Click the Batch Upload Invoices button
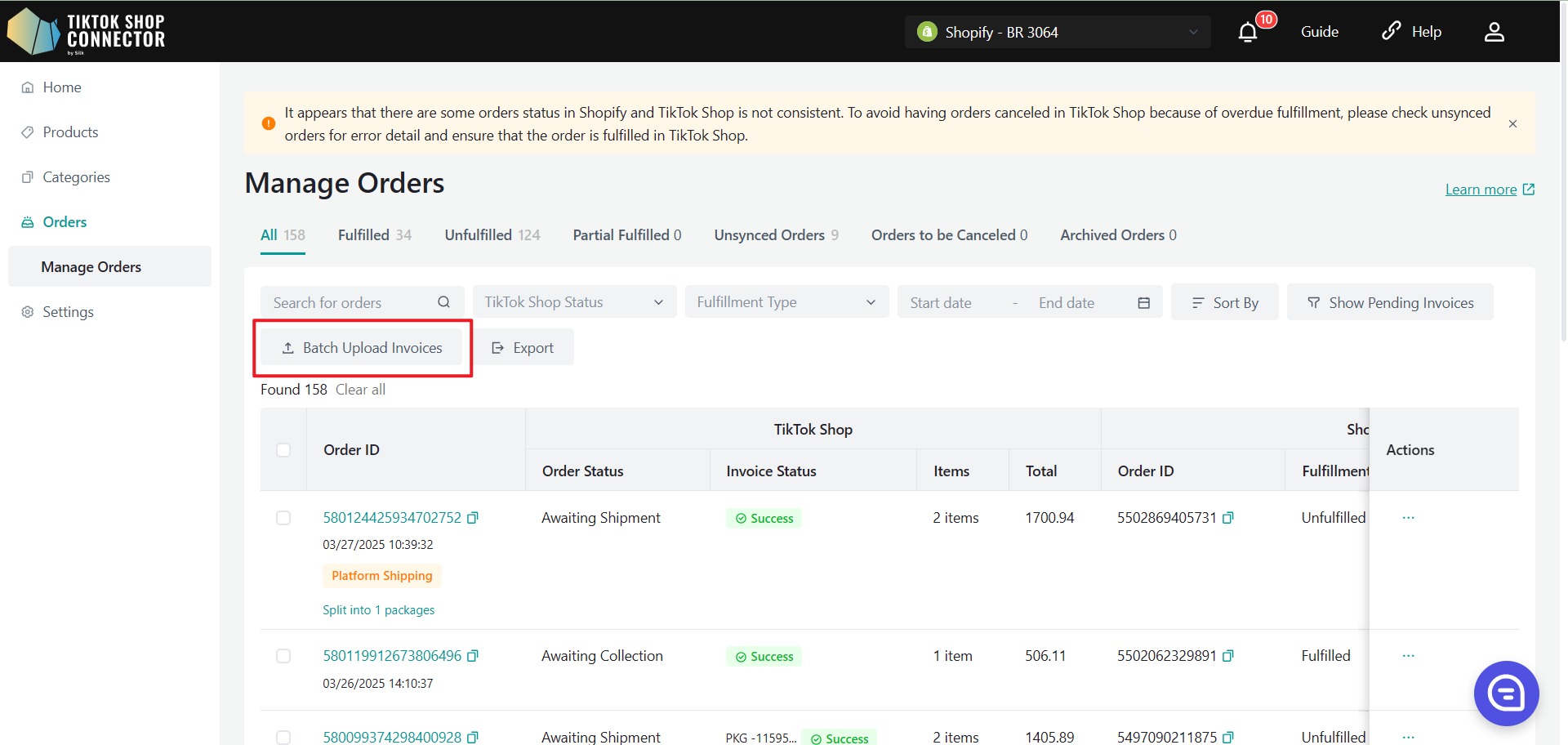The image size is (1568, 745). tap(362, 348)
